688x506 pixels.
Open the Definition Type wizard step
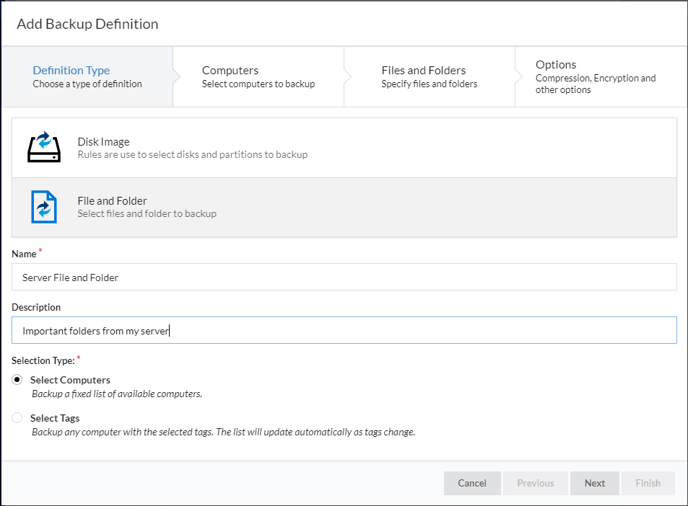[87, 77]
